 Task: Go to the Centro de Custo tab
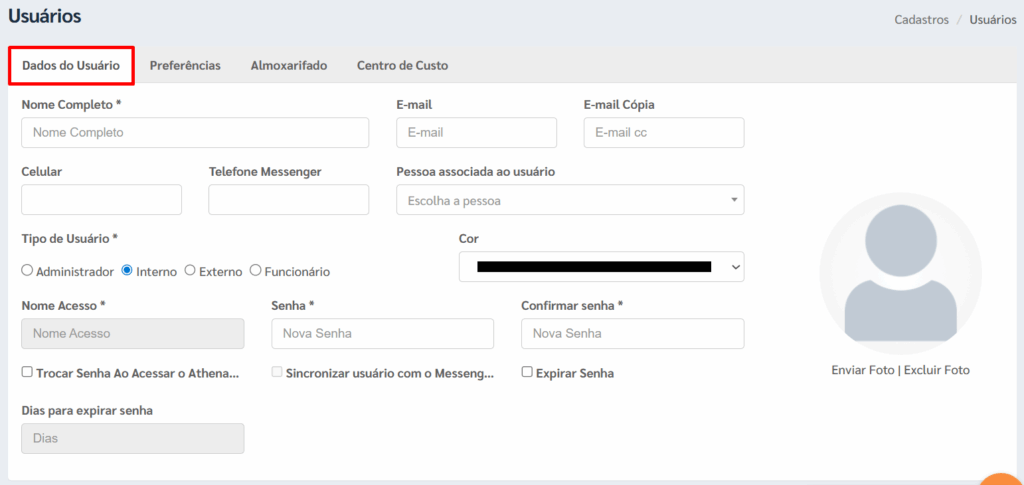pos(402,65)
